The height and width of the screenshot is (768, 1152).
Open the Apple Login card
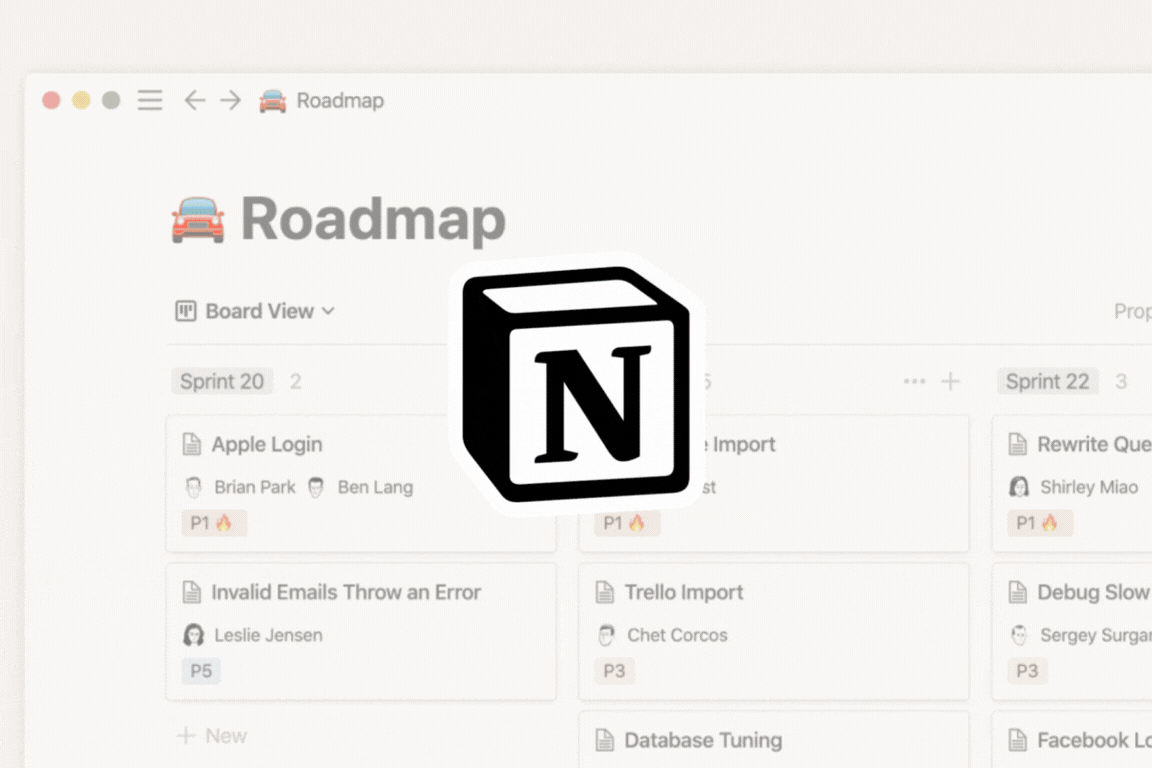(361, 484)
